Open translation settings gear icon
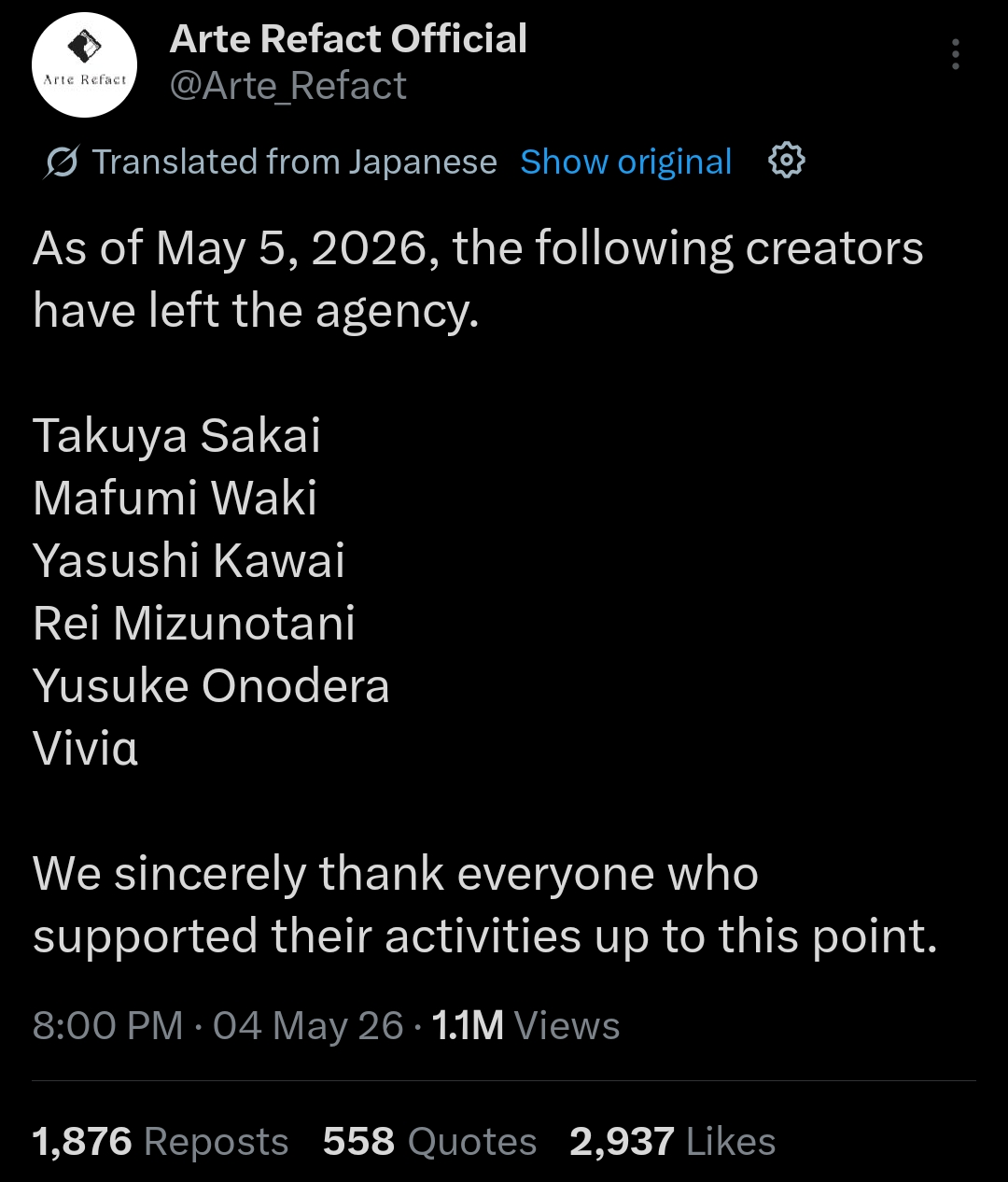This screenshot has height=1182, width=1008. click(x=787, y=161)
